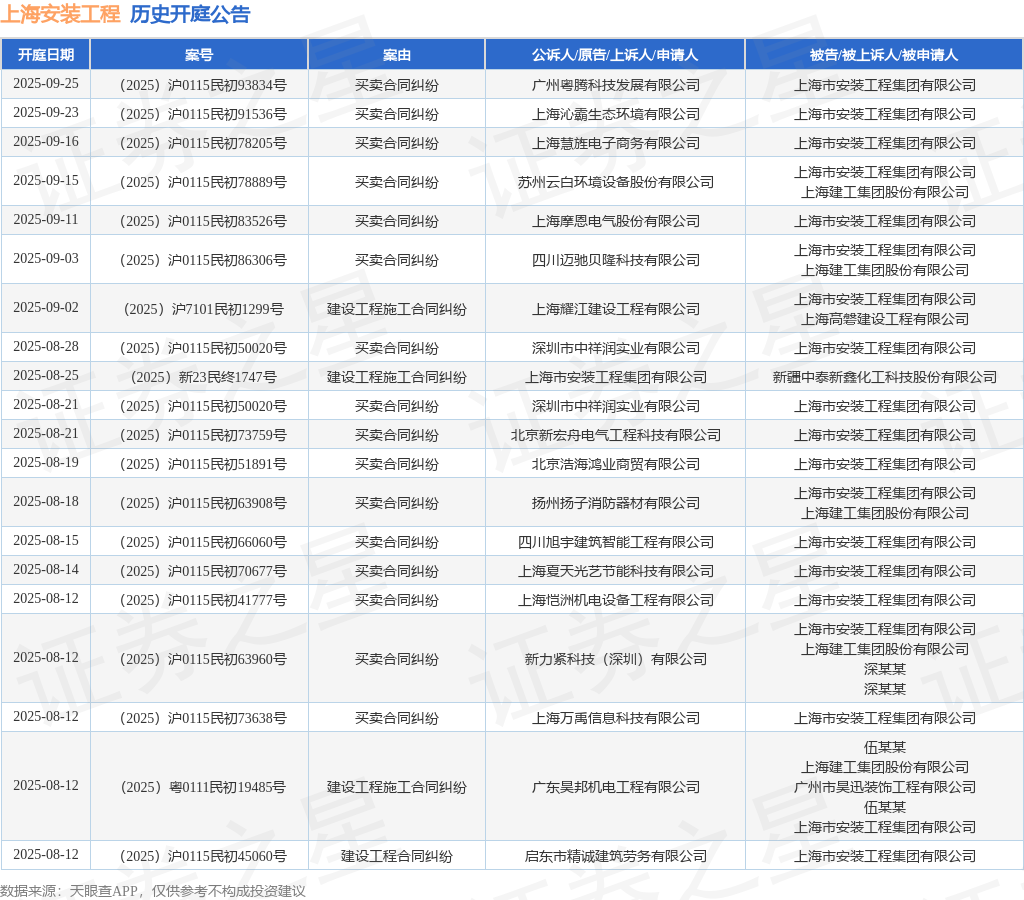
Task: Click the date 2025-09-11
Action: (46, 219)
